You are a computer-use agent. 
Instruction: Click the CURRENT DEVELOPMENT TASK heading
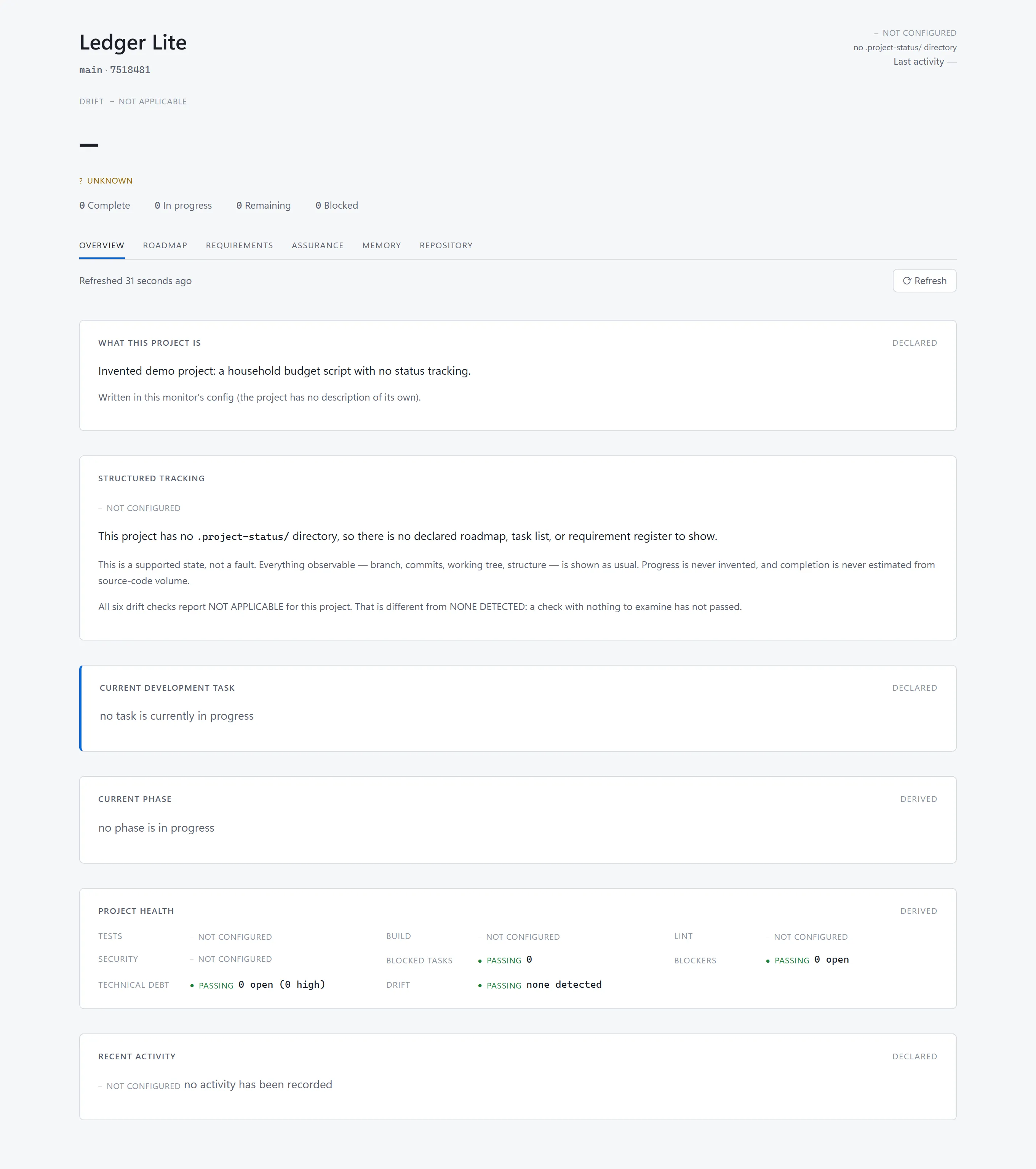(167, 688)
